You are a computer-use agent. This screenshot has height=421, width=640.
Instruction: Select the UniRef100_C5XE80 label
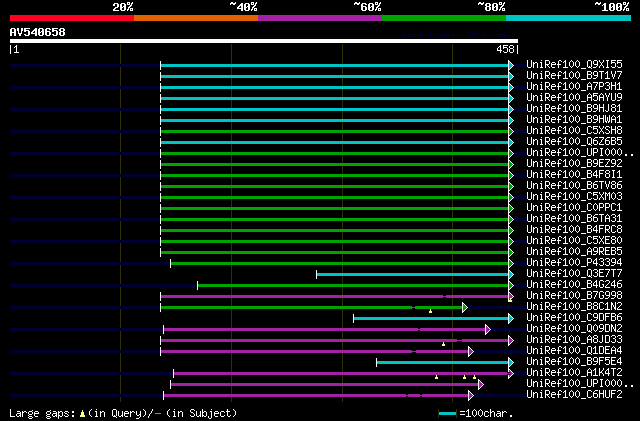click(574, 241)
